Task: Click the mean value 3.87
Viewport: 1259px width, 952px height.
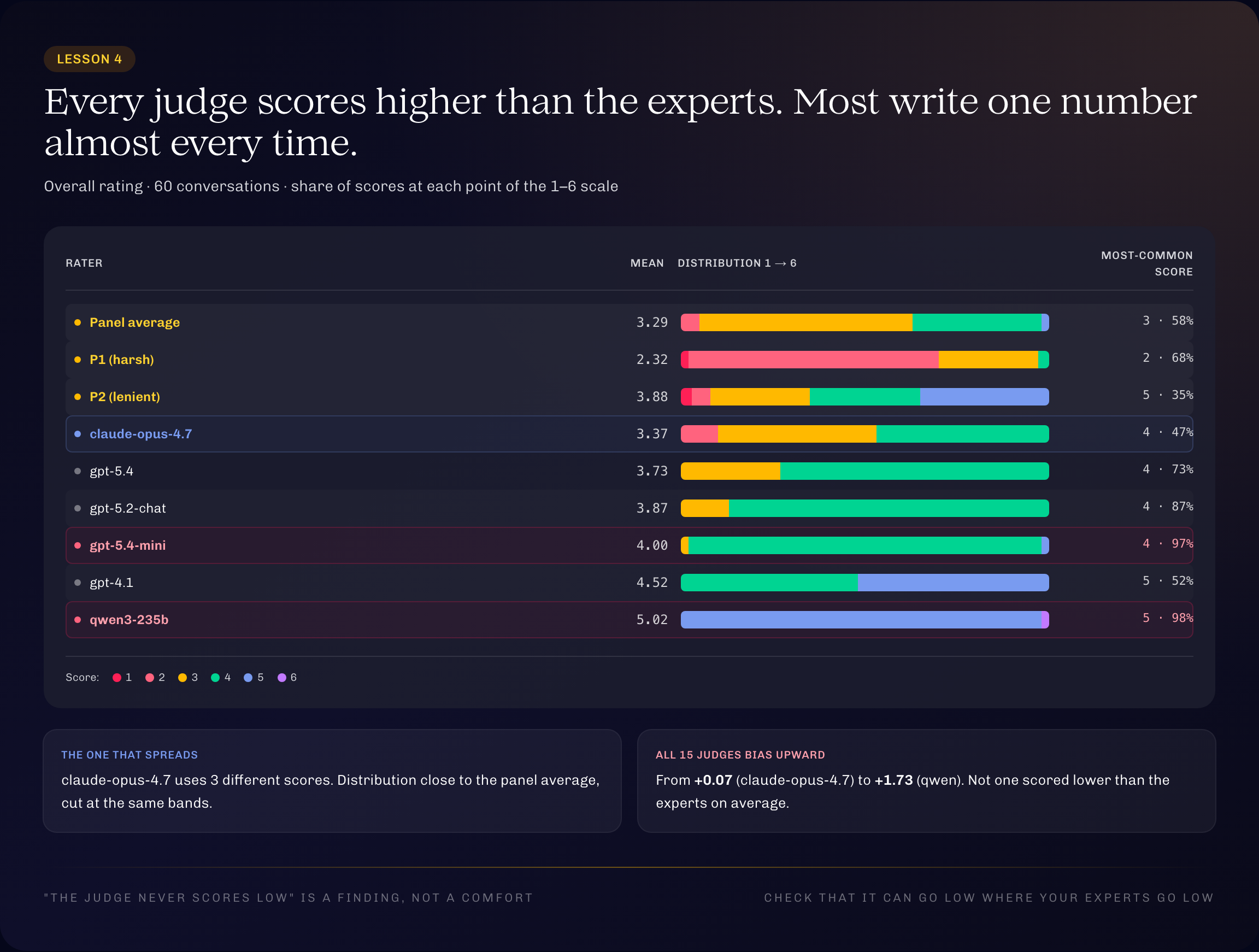Action: (652, 508)
